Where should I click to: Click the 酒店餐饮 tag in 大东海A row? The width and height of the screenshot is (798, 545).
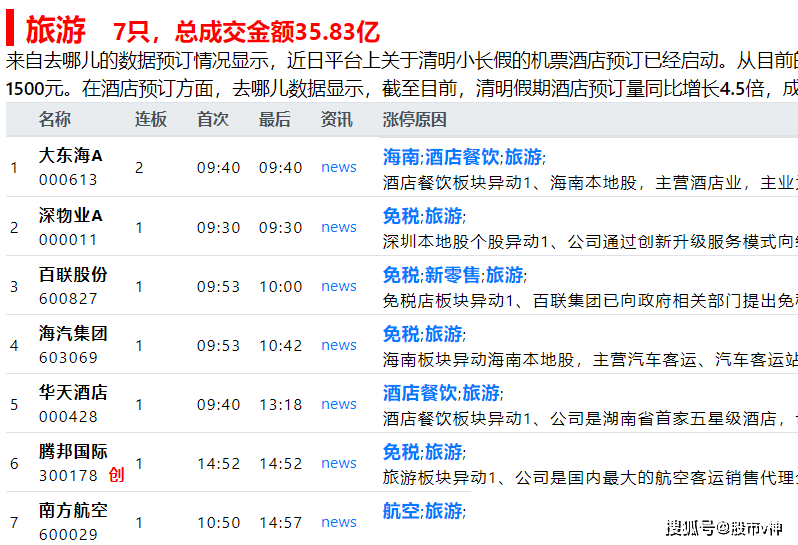[x=462, y=157]
